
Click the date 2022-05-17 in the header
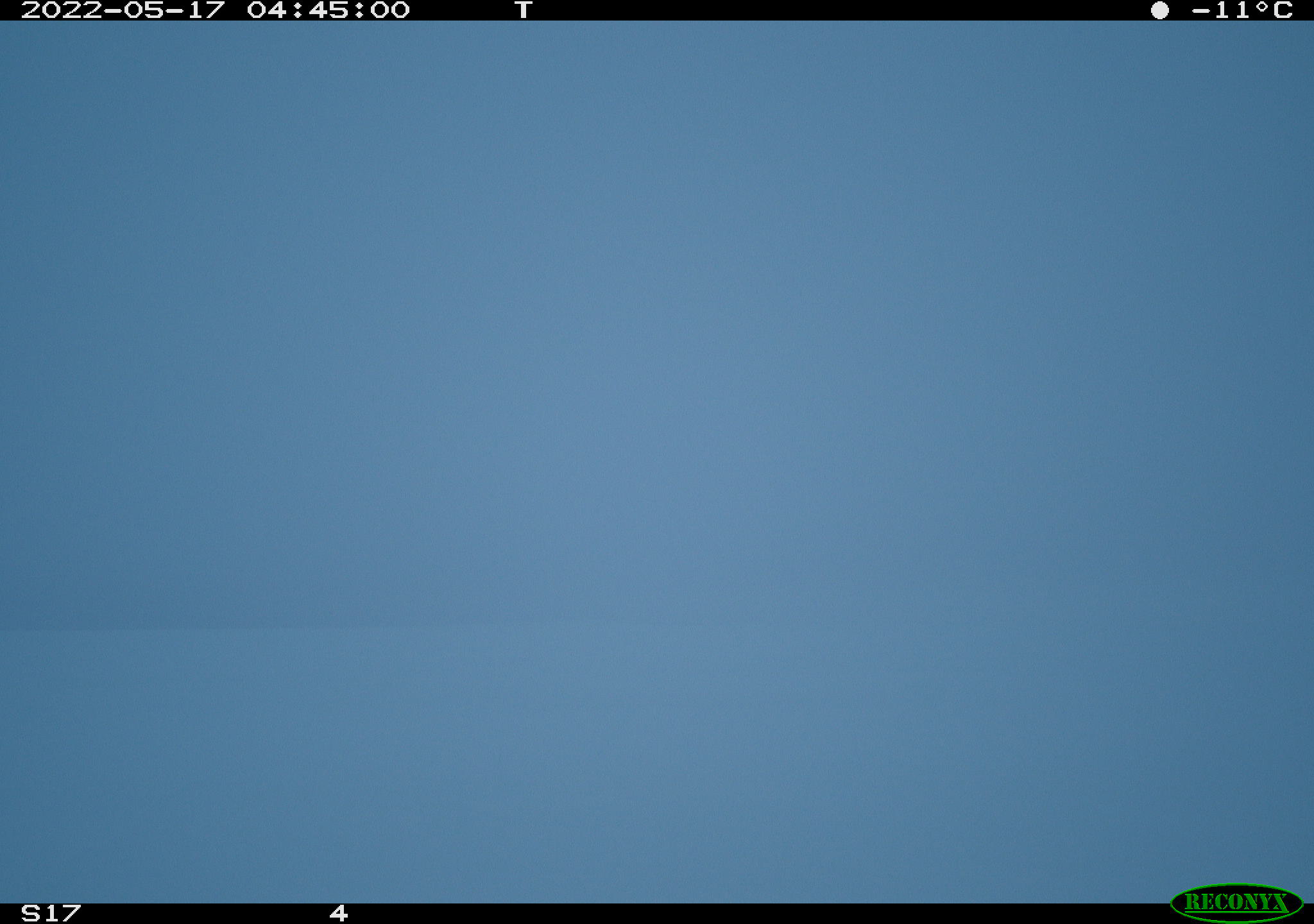123,10
